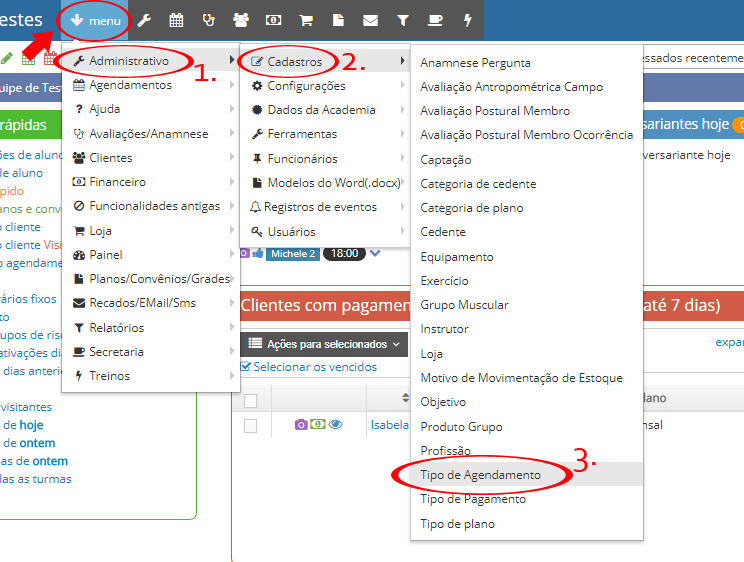
Task: Select 'Tipo de Agendamento' menu entry
Action: pos(481,475)
